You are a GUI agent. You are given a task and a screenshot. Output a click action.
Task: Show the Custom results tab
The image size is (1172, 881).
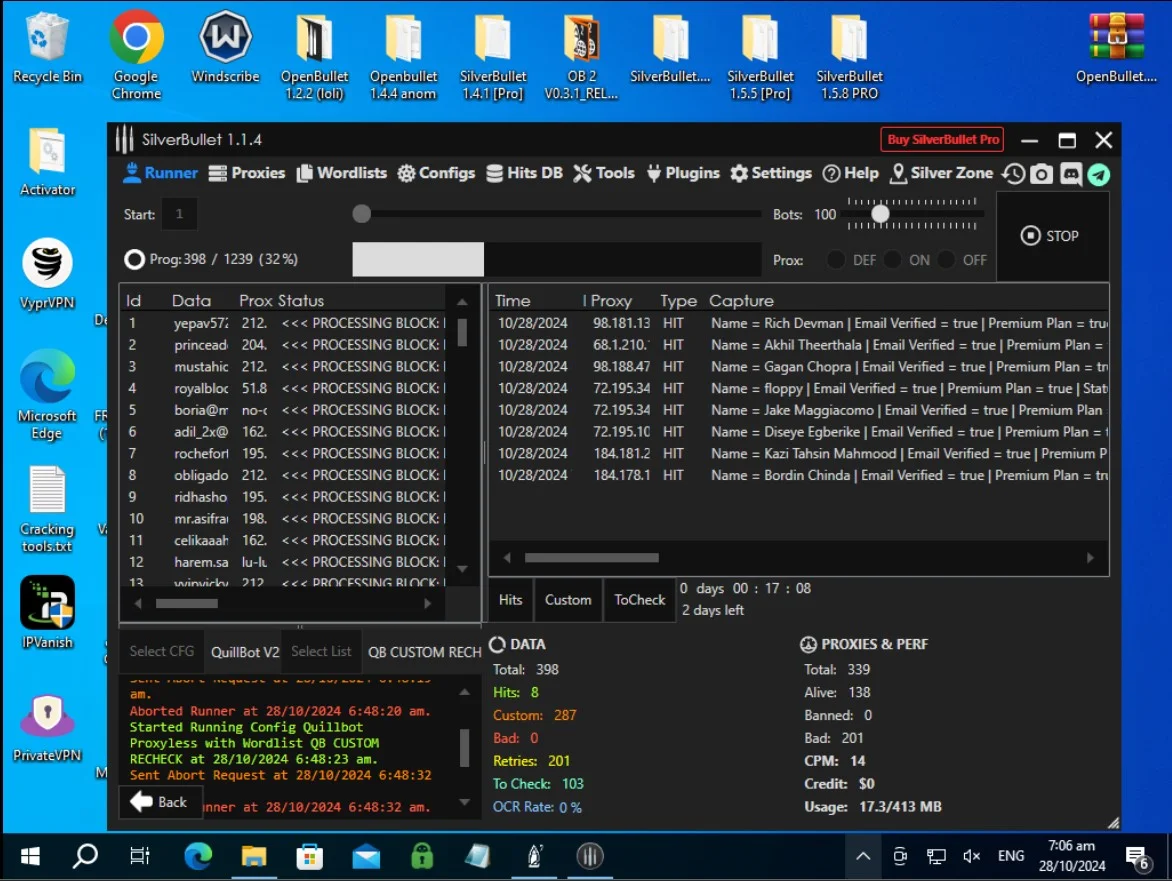(568, 600)
